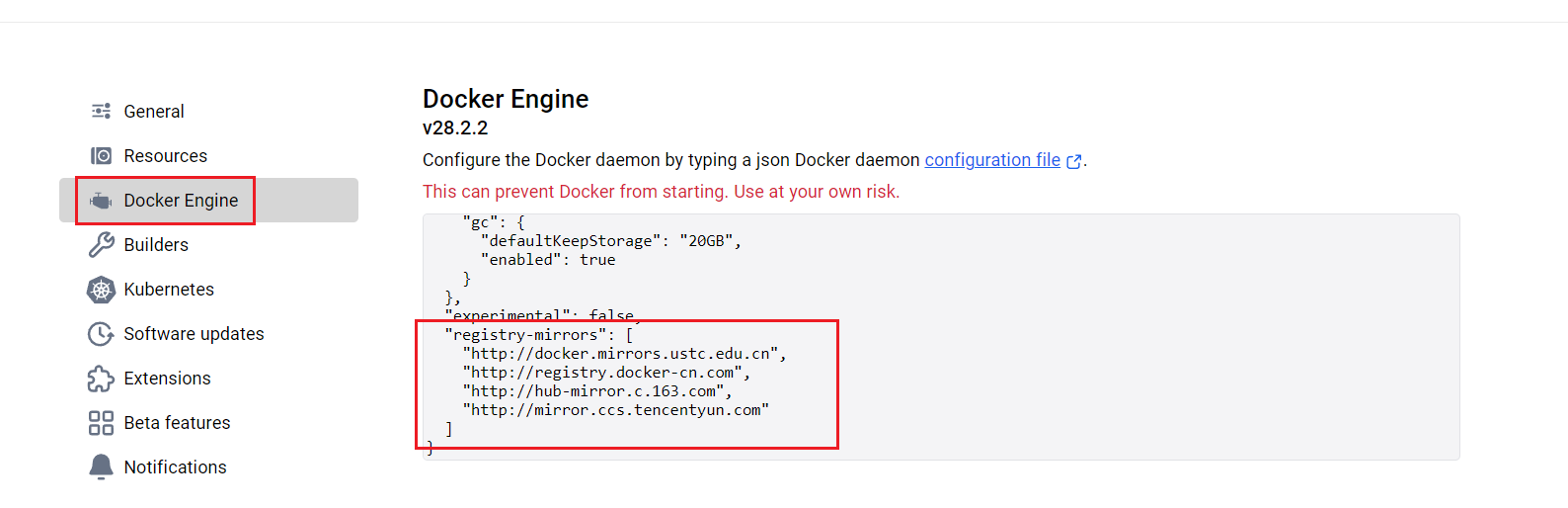Select Docker Engine in the sidebar
This screenshot has width=1568, height=508.
[x=181, y=201]
